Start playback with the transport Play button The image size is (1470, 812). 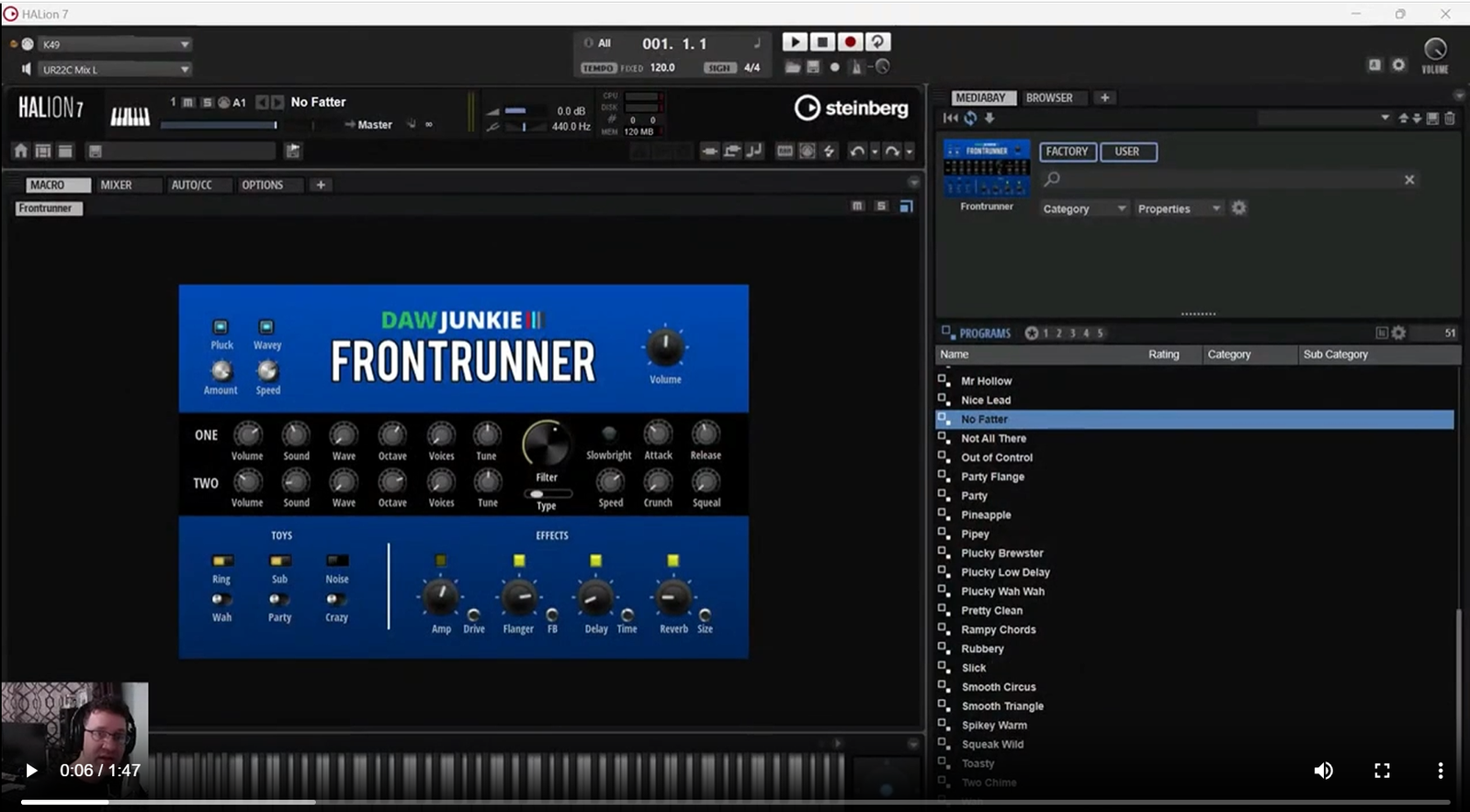795,41
